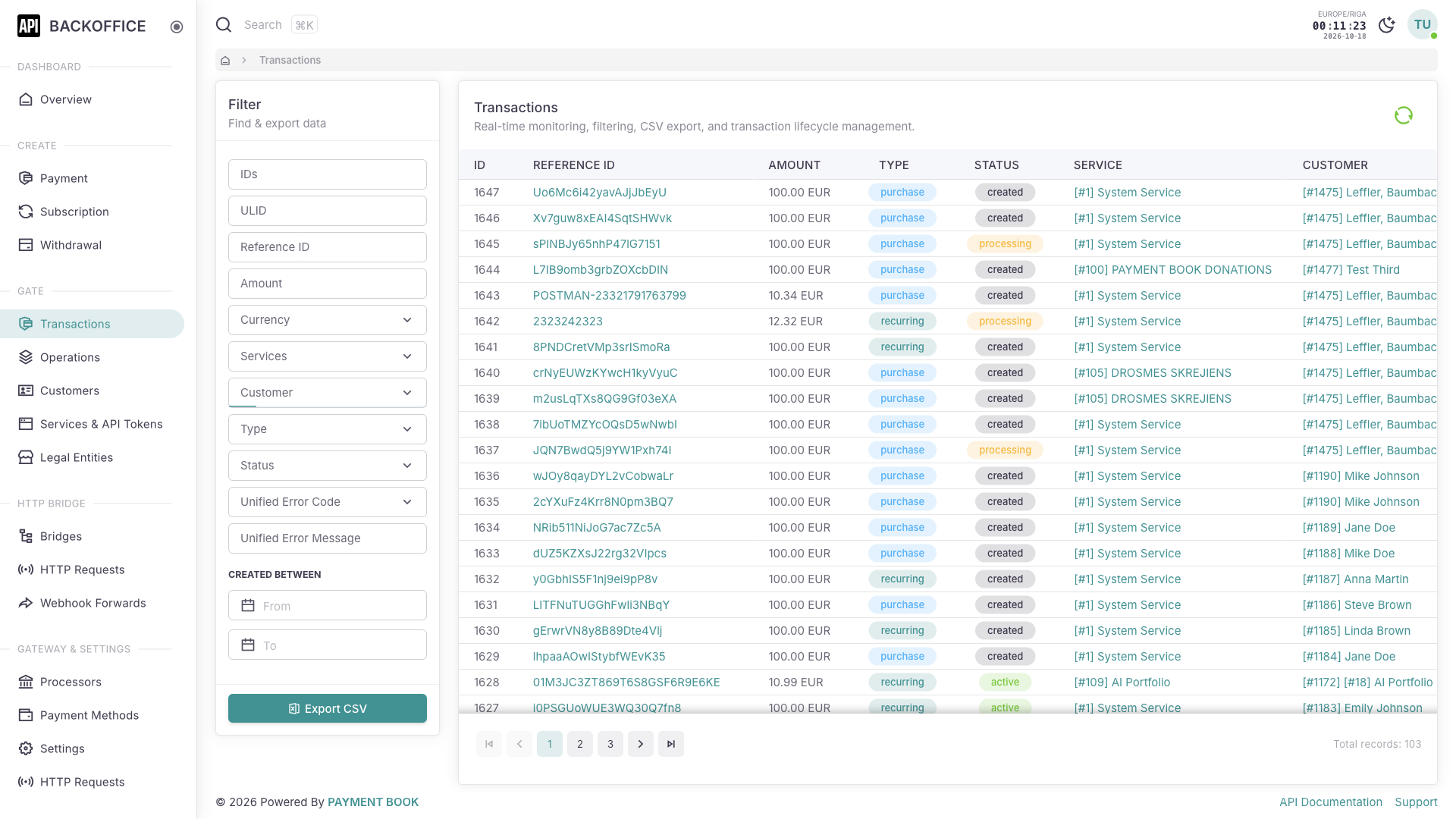
Task: Click the search magnifier icon
Action: 224,25
